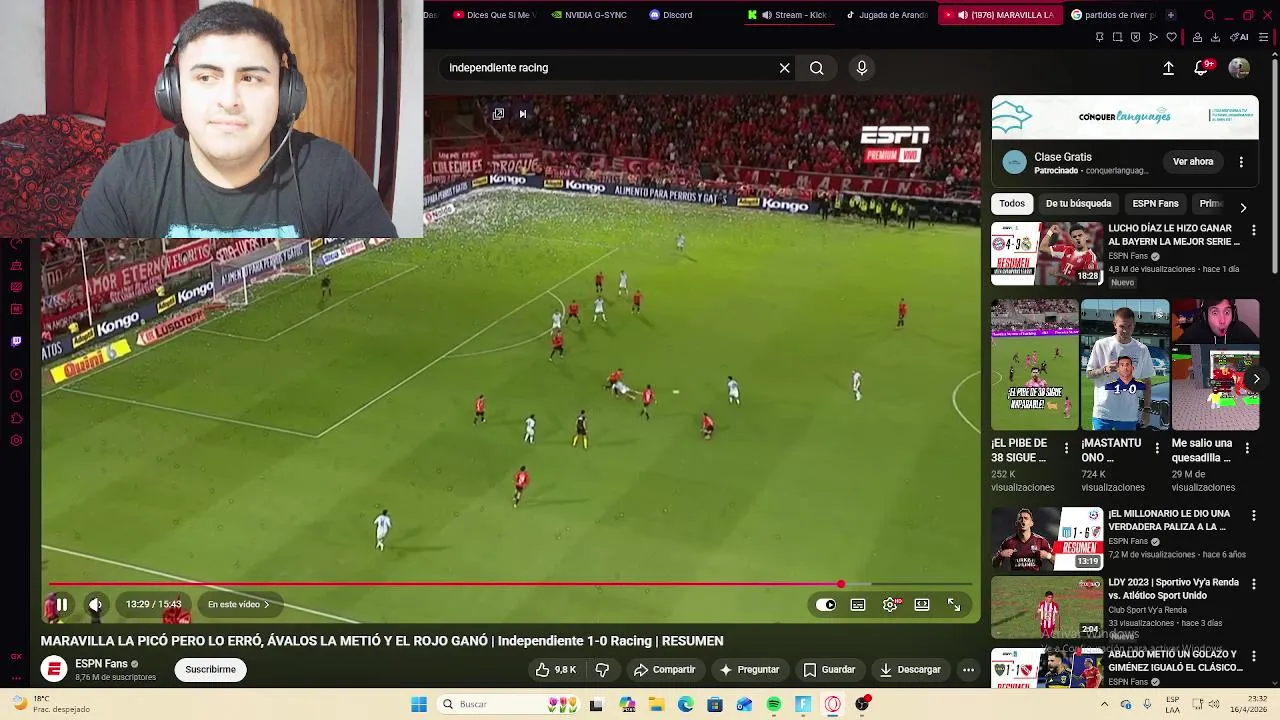Turn on subtitles in the video player
The height and width of the screenshot is (720, 1280).
pos(858,605)
